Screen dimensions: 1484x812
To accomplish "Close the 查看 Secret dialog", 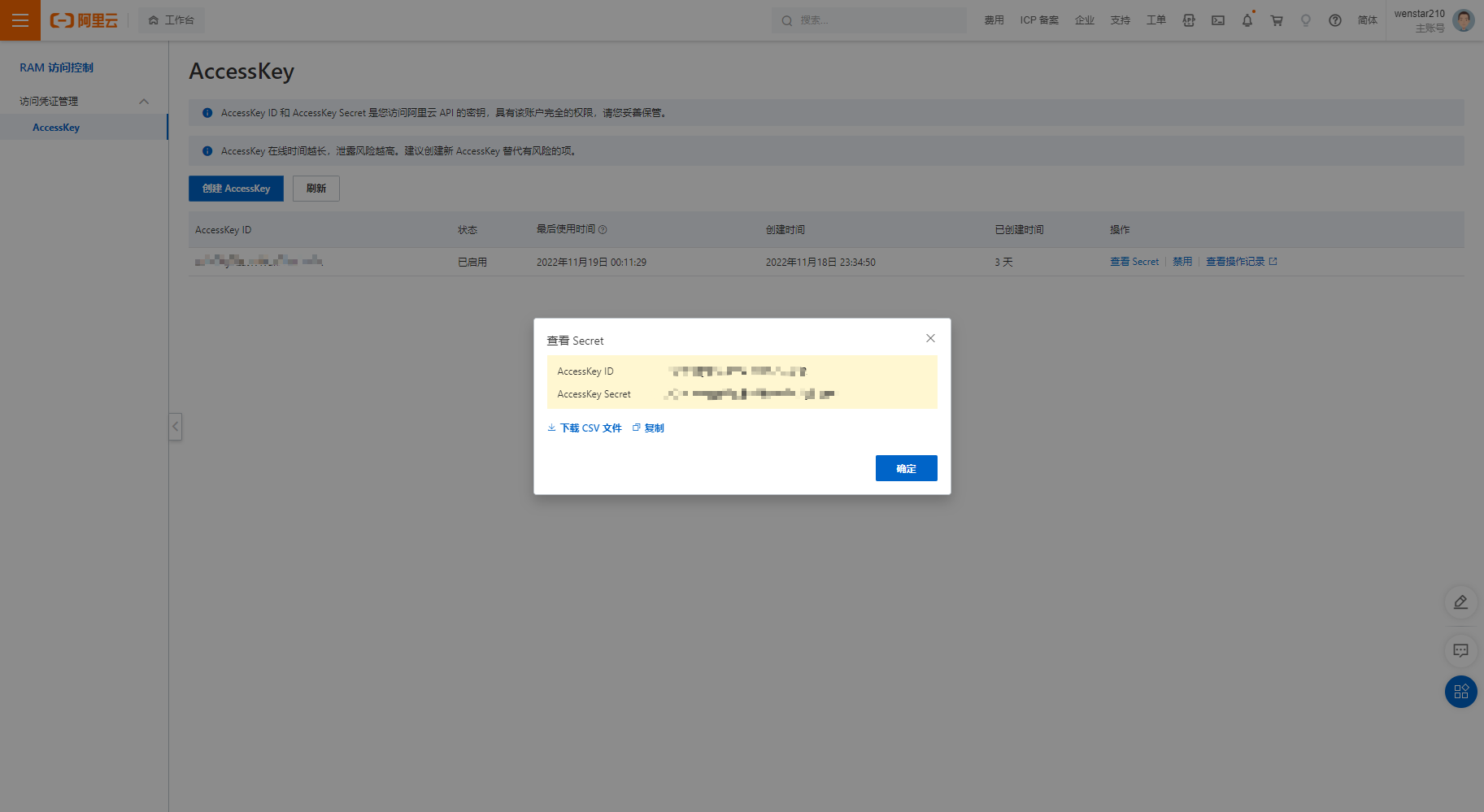I will pyautogui.click(x=930, y=338).
